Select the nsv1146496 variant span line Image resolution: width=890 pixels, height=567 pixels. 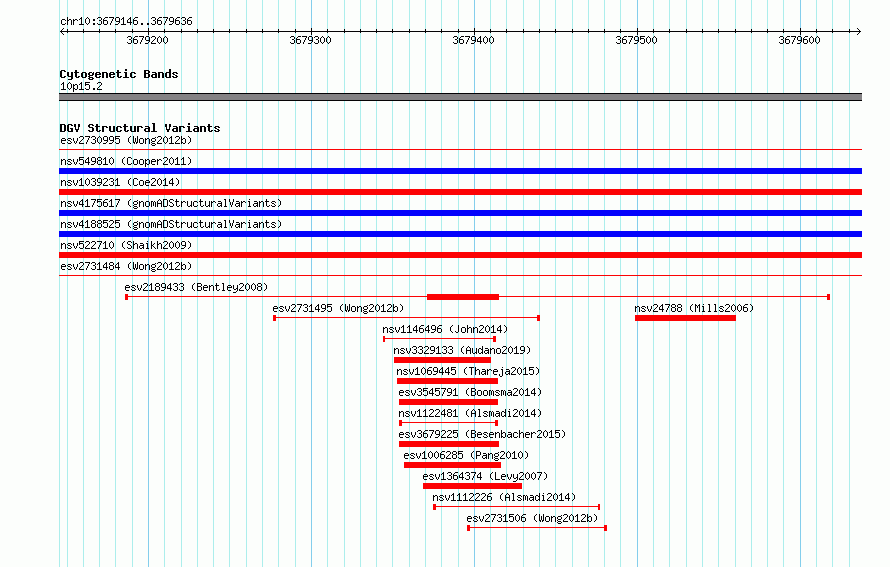(440, 339)
